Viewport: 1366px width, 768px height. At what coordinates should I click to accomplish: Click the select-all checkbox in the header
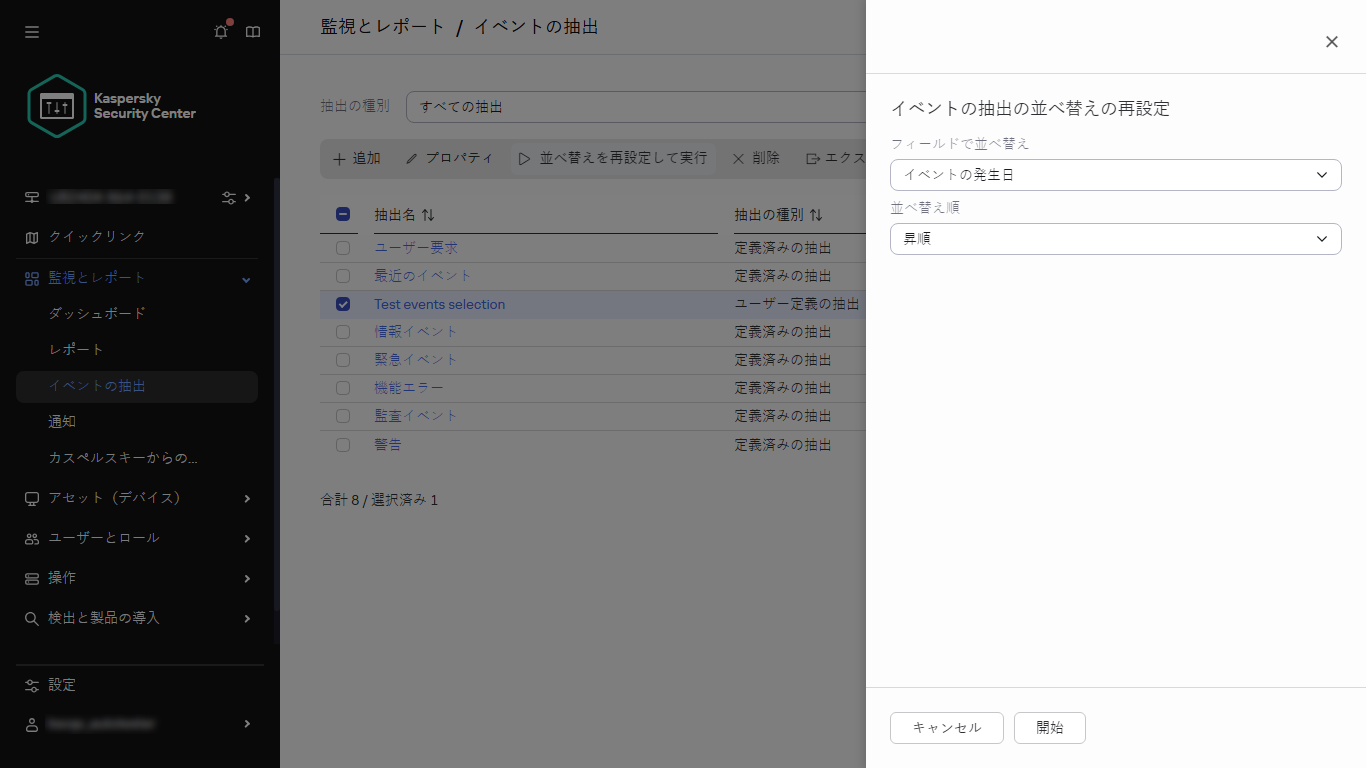click(x=343, y=214)
